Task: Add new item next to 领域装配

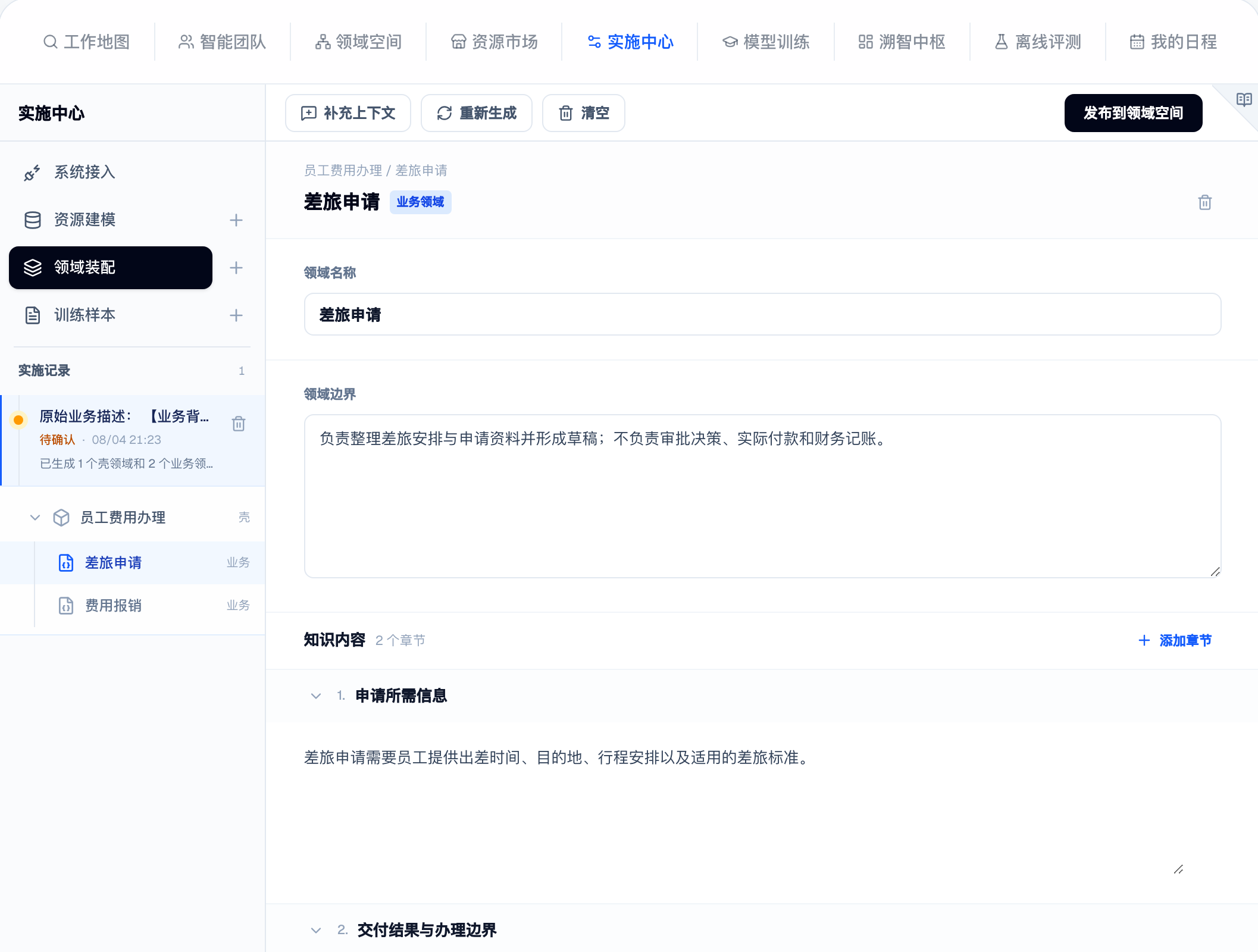Action: pos(236,268)
